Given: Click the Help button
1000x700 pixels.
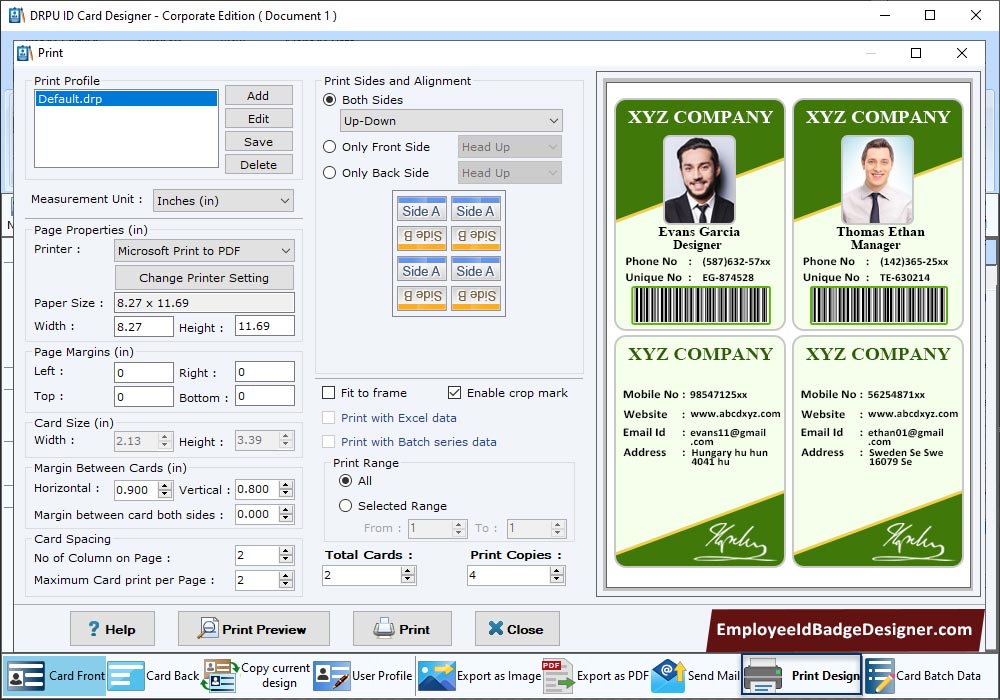Looking at the screenshot, I should (x=112, y=629).
